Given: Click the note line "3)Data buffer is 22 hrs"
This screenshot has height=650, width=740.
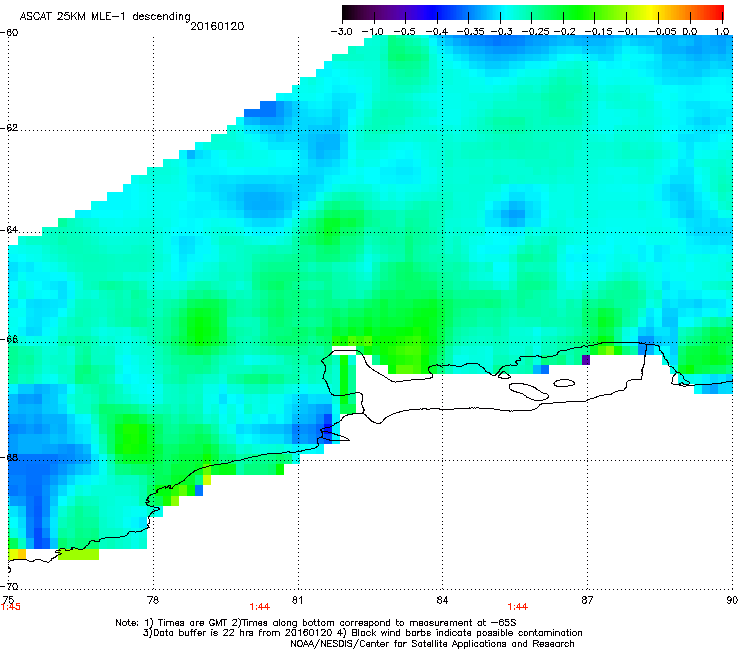Looking at the screenshot, I should (x=362, y=633).
